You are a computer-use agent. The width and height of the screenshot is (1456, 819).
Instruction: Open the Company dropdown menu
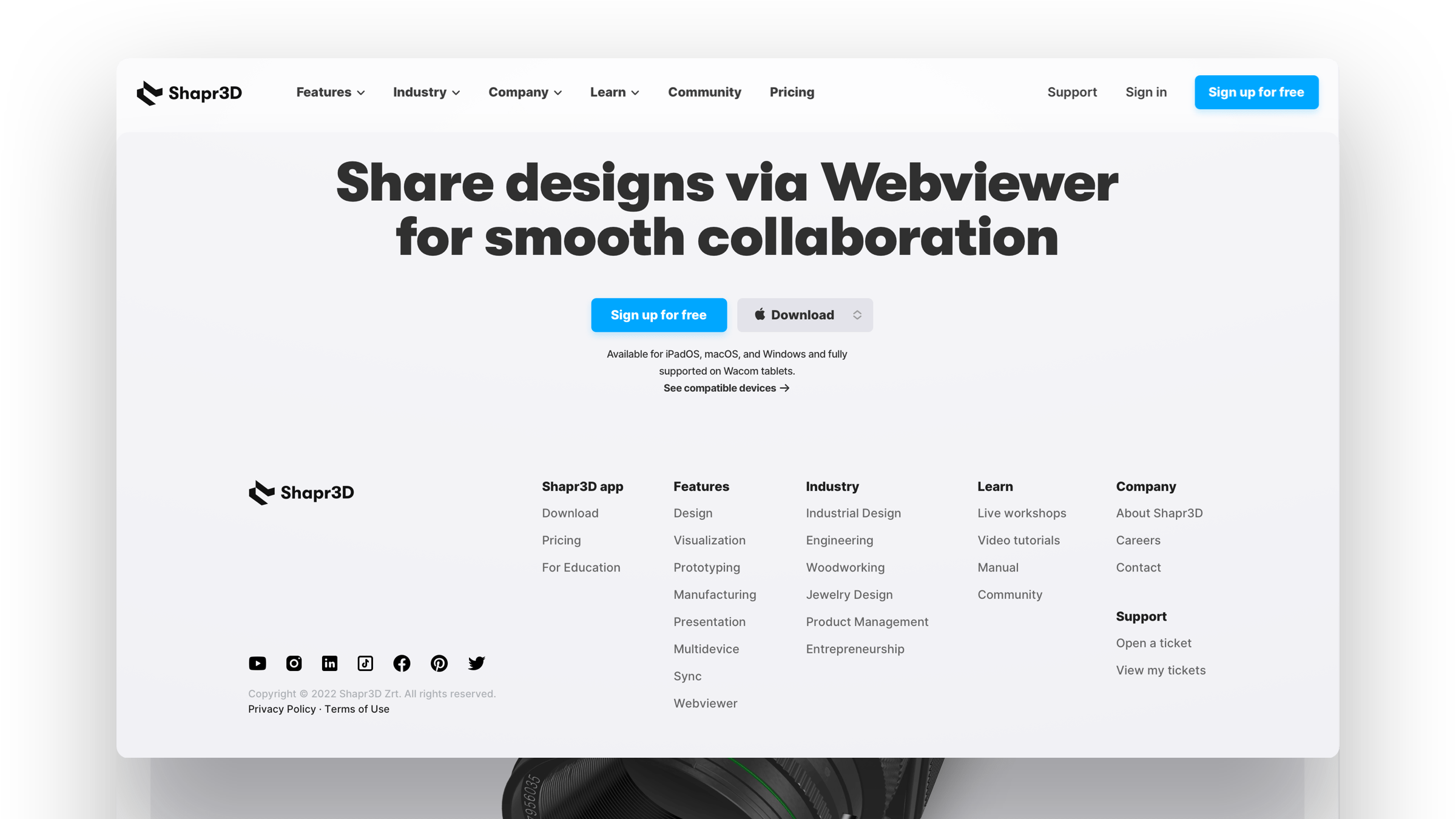pyautogui.click(x=524, y=92)
